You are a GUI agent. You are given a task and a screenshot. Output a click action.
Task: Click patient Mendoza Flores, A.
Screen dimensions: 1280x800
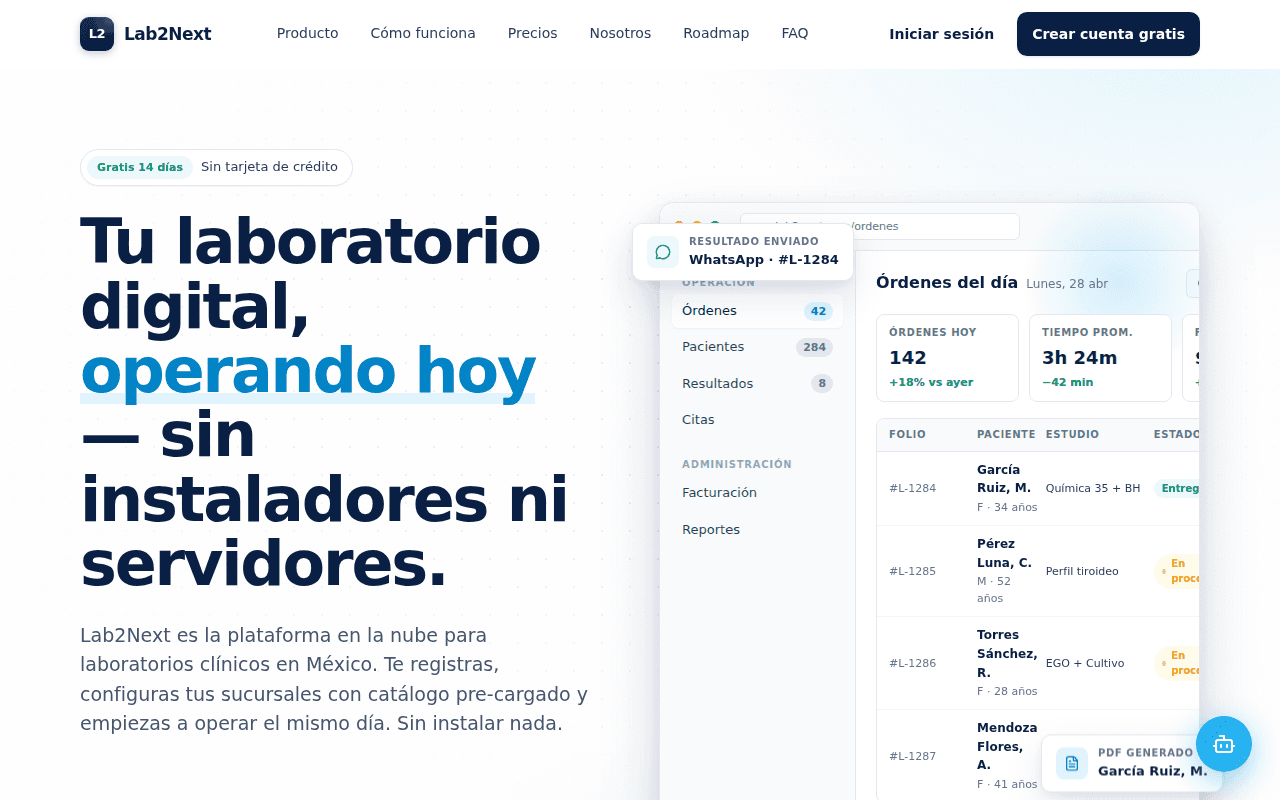[1007, 747]
